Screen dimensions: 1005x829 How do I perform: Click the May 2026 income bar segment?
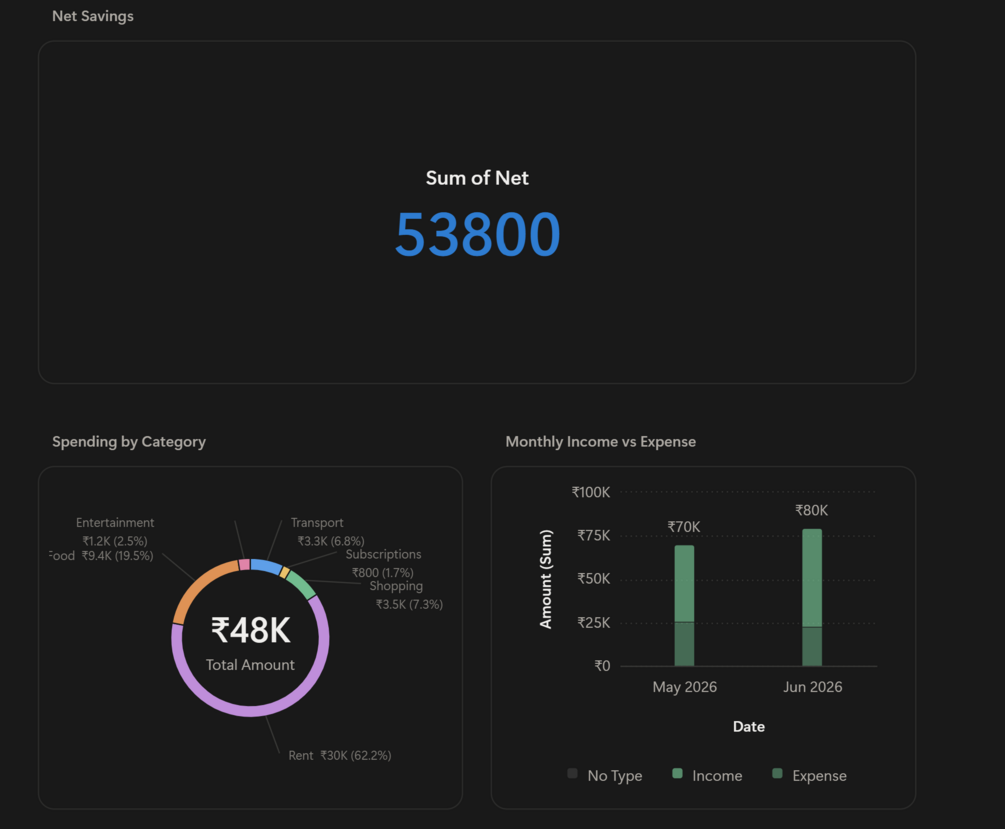(x=685, y=583)
